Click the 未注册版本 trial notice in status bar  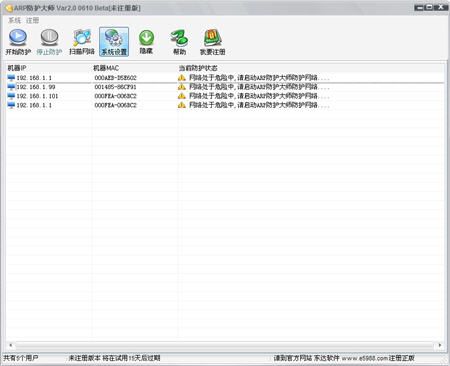pos(114,358)
